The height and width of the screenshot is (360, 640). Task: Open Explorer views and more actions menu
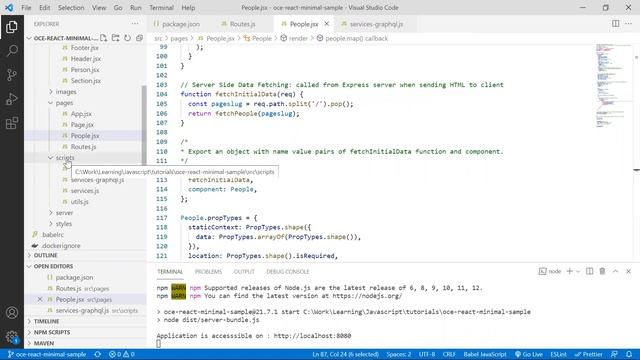(x=135, y=24)
